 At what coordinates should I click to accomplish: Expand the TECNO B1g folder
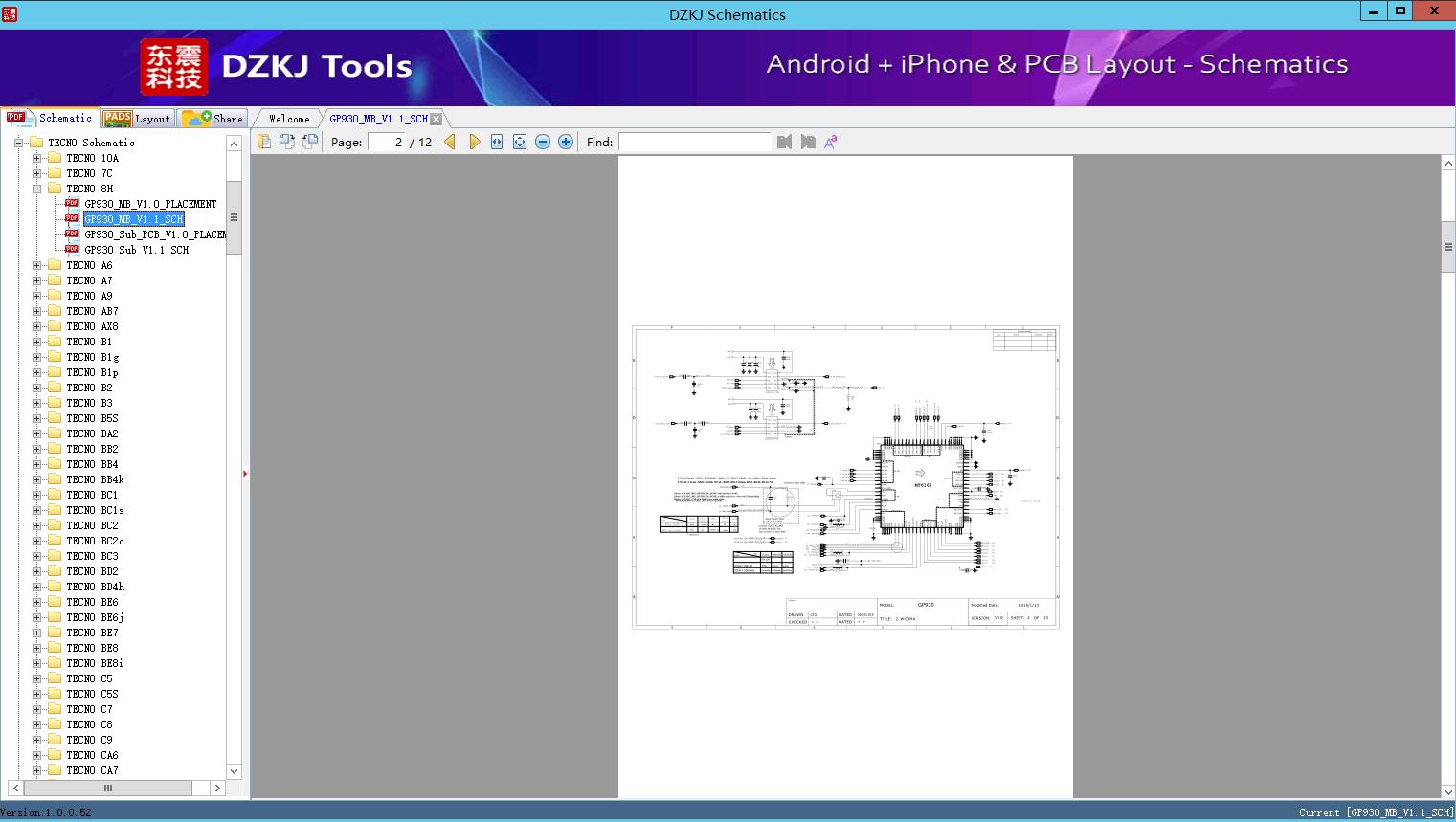(36, 357)
